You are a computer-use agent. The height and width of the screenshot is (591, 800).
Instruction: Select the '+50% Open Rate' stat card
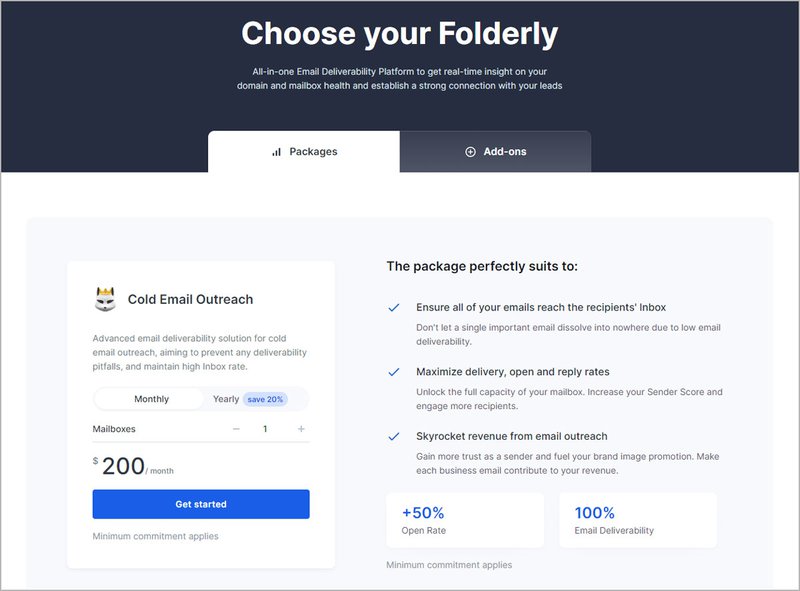pos(464,519)
